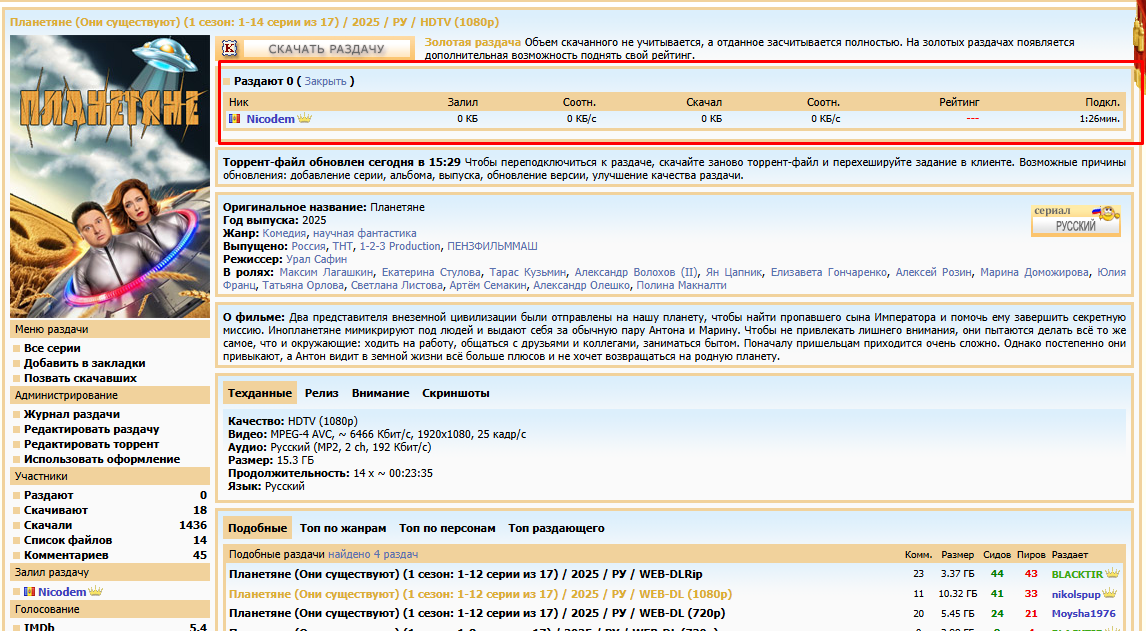Open the similar WEB-DLRip torrent entry
The width and height of the screenshot is (1146, 631).
point(465,574)
